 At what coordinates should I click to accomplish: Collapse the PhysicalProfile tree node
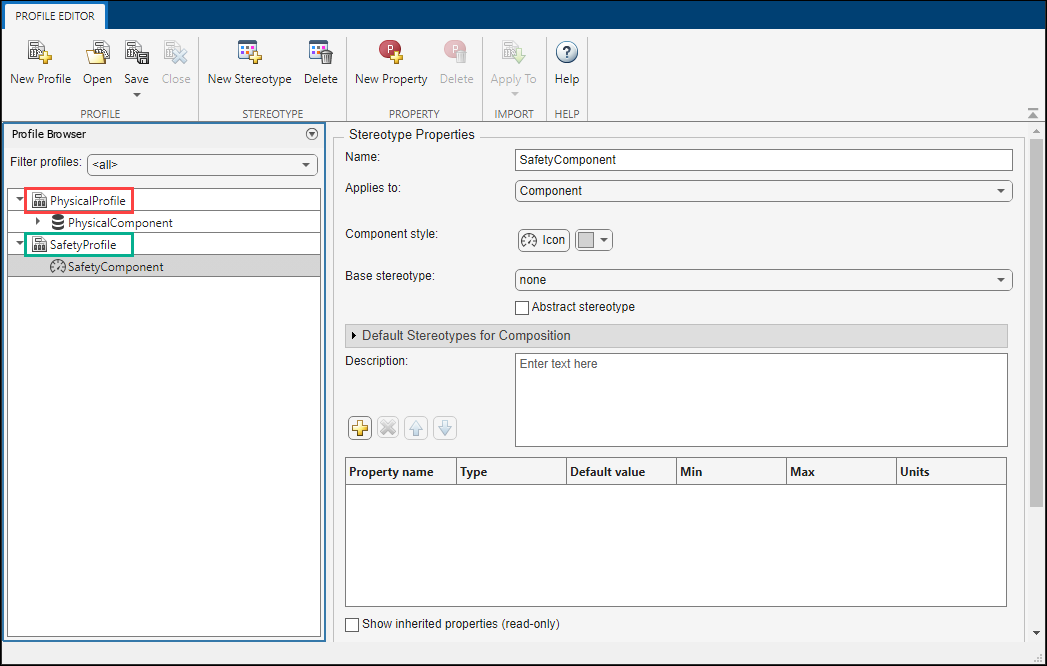[18, 199]
